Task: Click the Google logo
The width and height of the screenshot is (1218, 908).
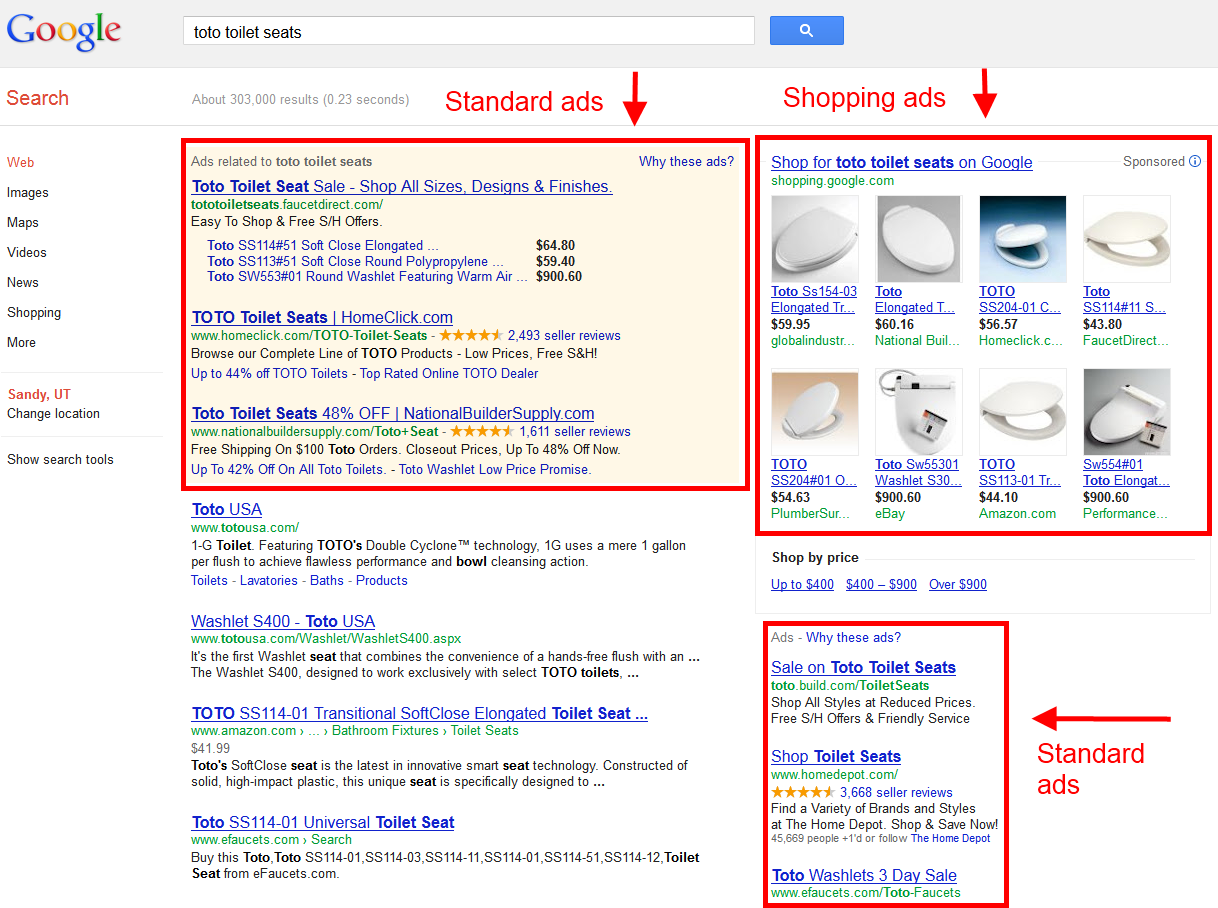Action: [x=64, y=31]
